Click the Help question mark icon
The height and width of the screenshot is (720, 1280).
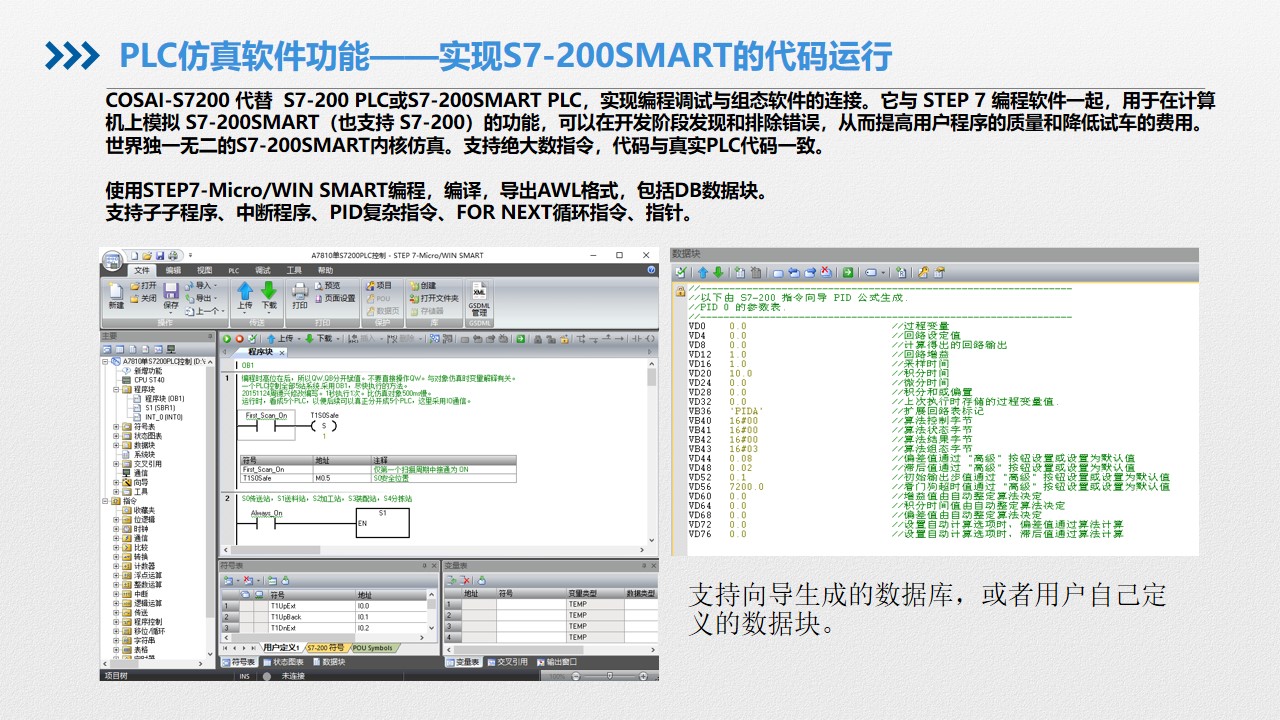point(652,270)
